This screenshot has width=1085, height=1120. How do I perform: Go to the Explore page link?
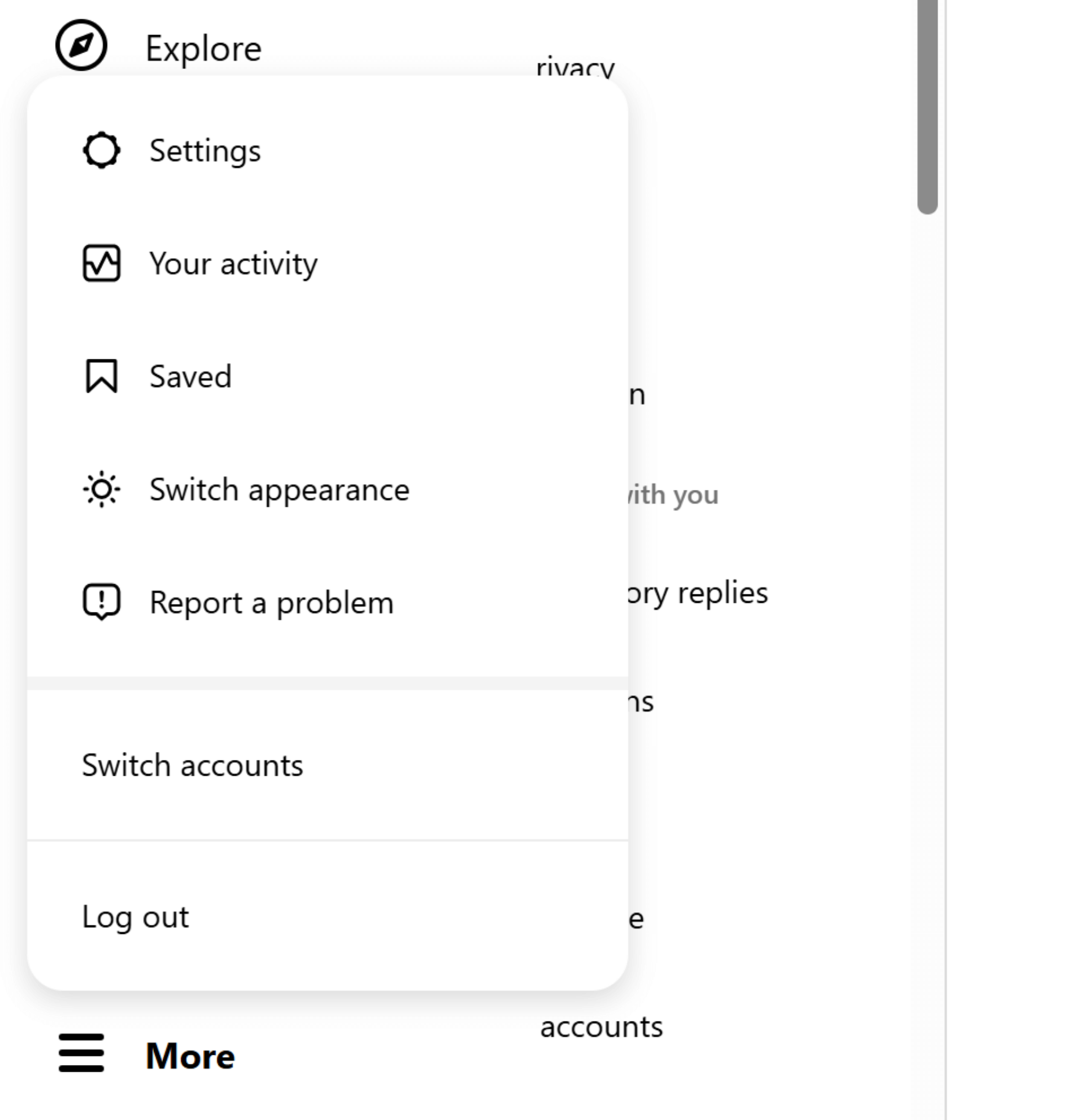(203, 48)
